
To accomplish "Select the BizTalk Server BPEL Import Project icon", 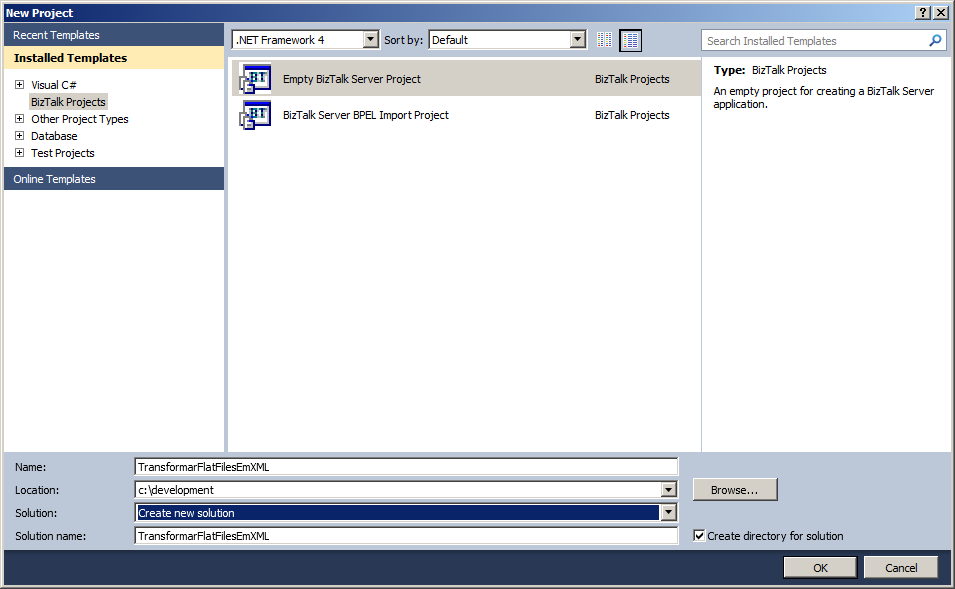I will [x=255, y=115].
